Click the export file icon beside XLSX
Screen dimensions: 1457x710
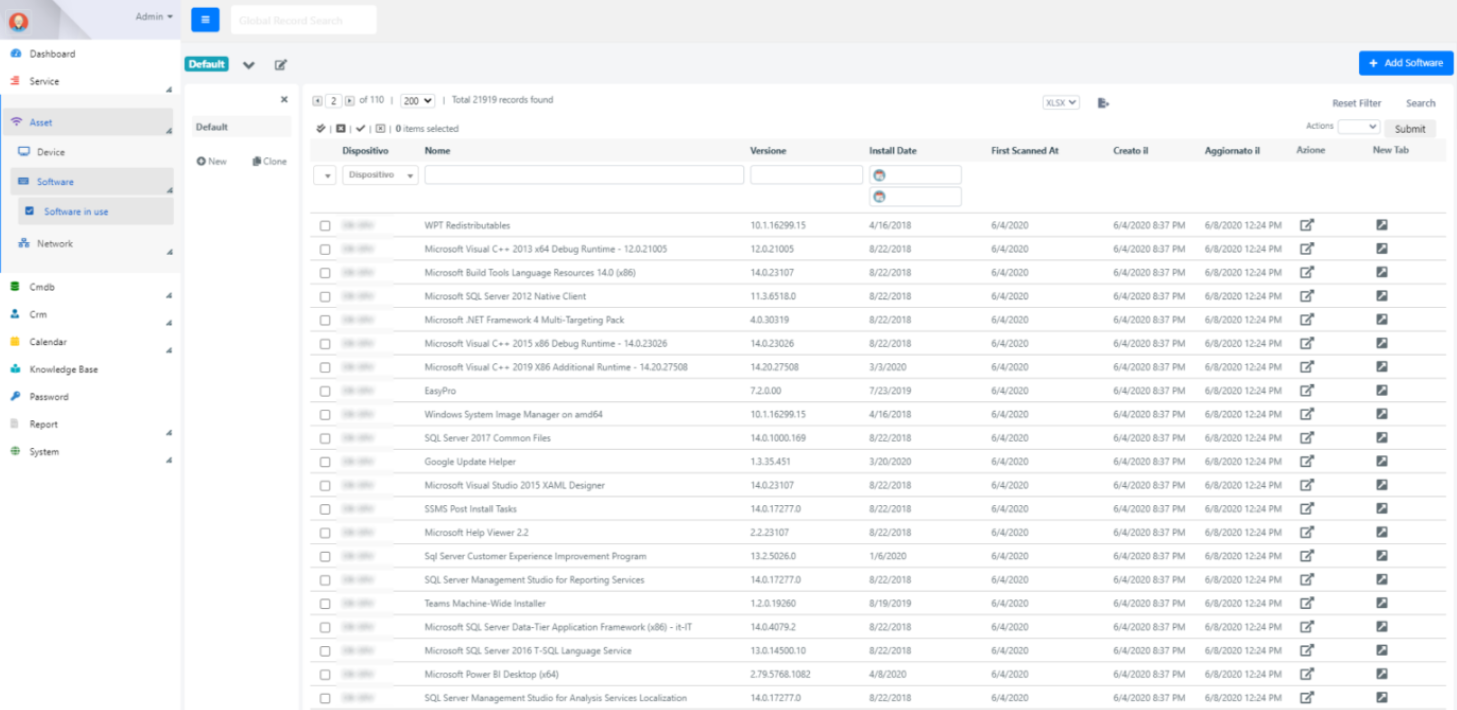coord(1103,103)
